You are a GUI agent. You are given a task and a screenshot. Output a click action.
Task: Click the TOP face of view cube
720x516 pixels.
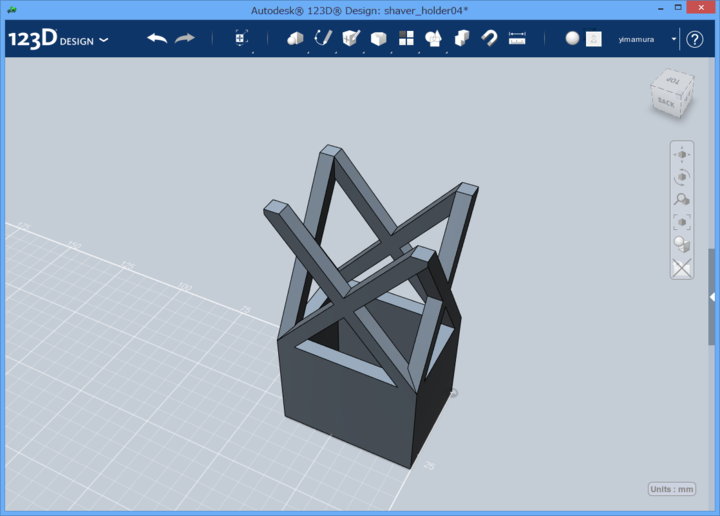coord(672,81)
